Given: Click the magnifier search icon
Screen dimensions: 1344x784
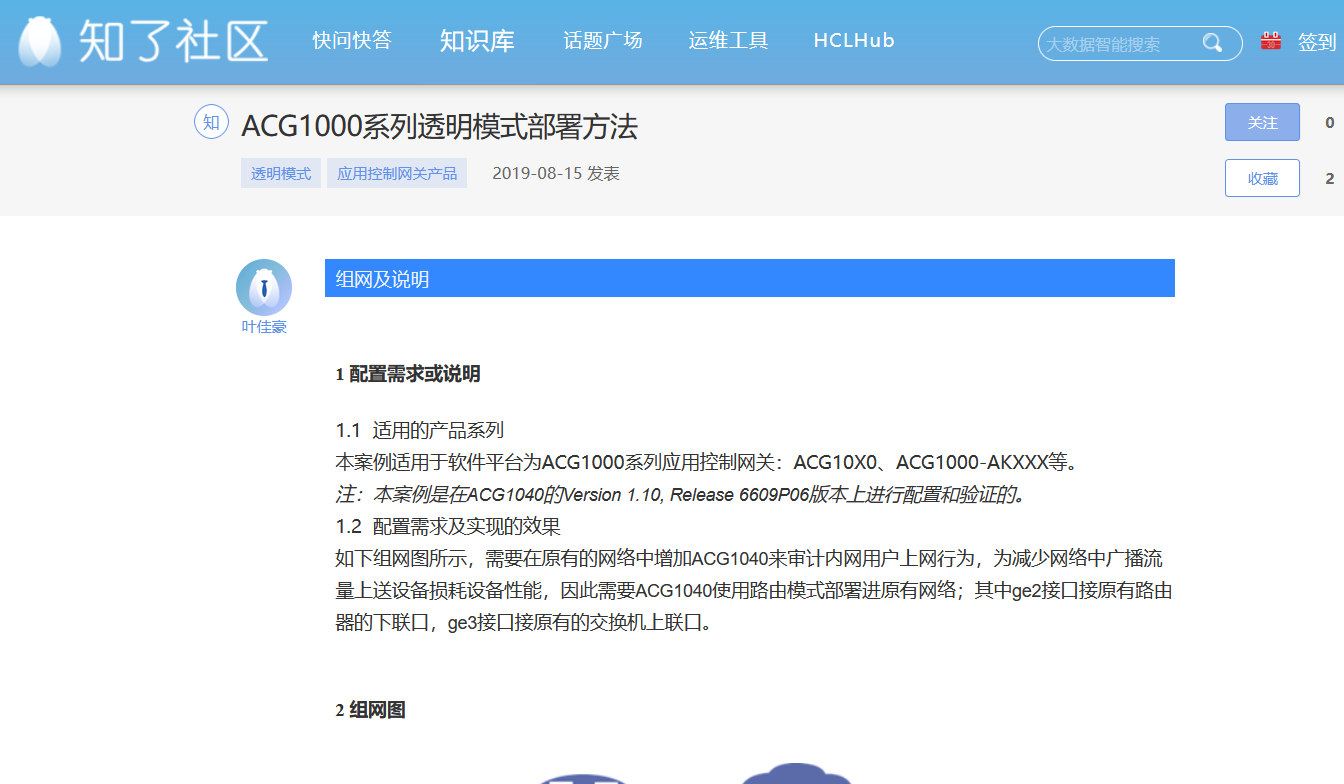Looking at the screenshot, I should pyautogui.click(x=1212, y=43).
